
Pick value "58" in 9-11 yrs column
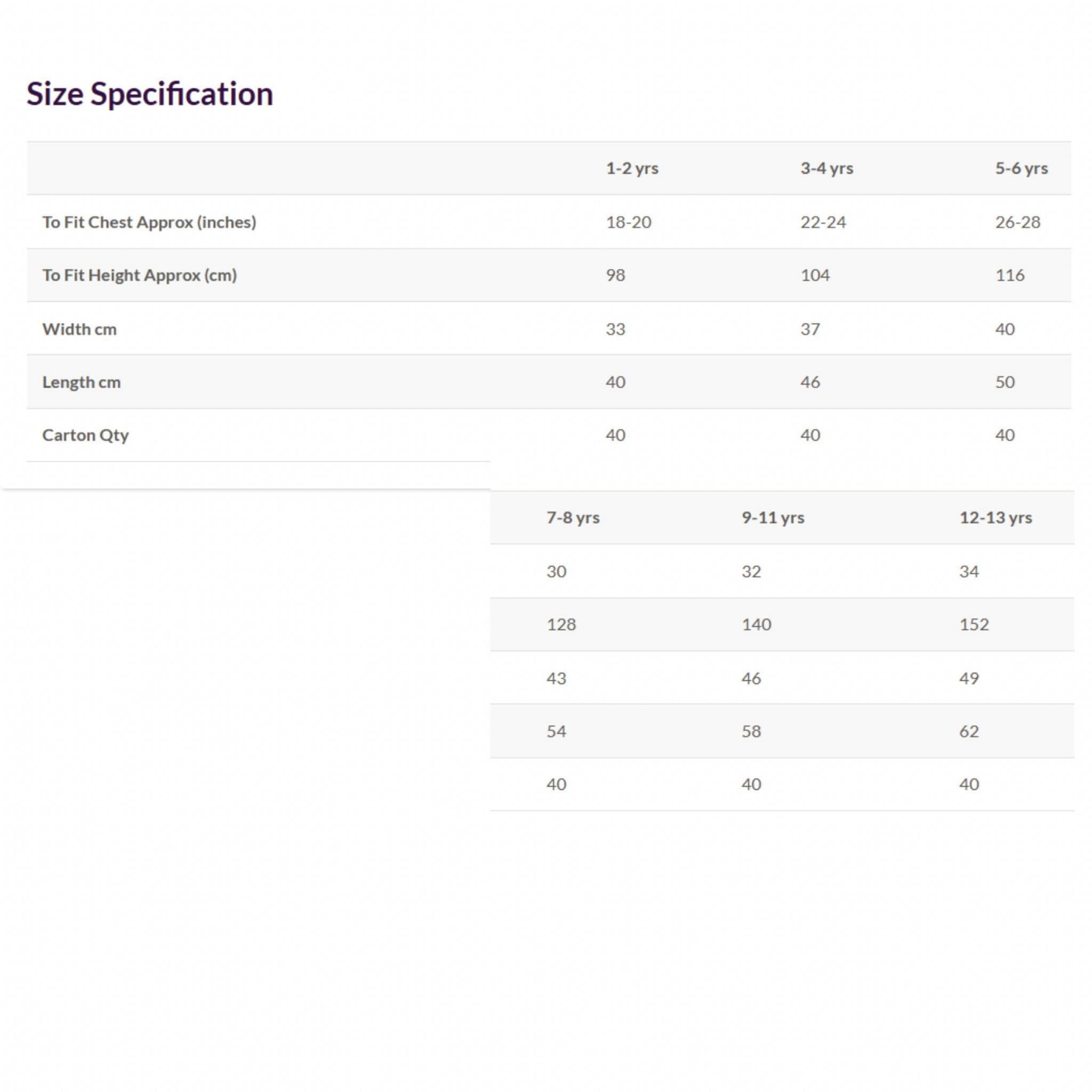point(751,732)
